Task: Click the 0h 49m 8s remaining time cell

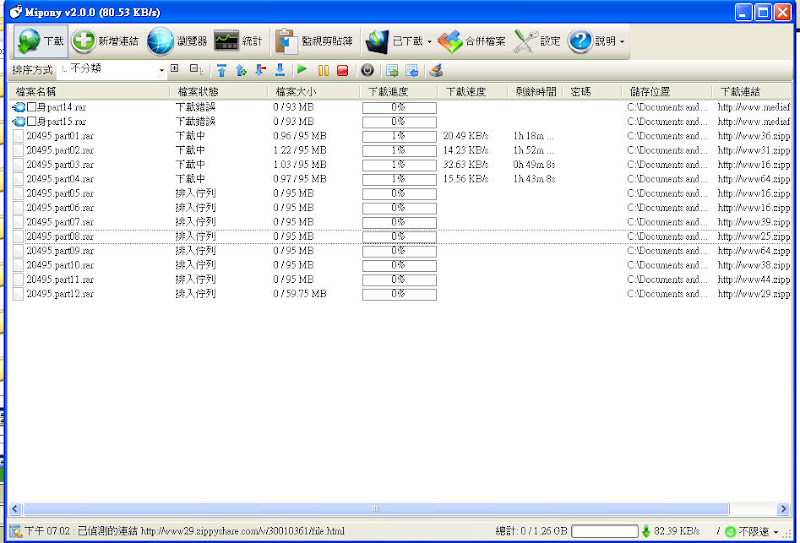Action: tap(534, 164)
